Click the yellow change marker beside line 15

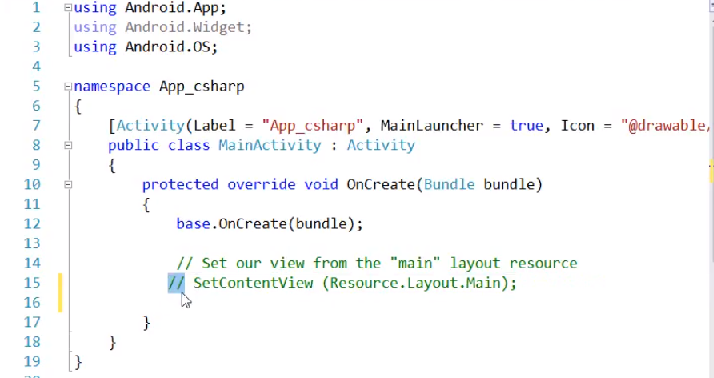[60, 292]
